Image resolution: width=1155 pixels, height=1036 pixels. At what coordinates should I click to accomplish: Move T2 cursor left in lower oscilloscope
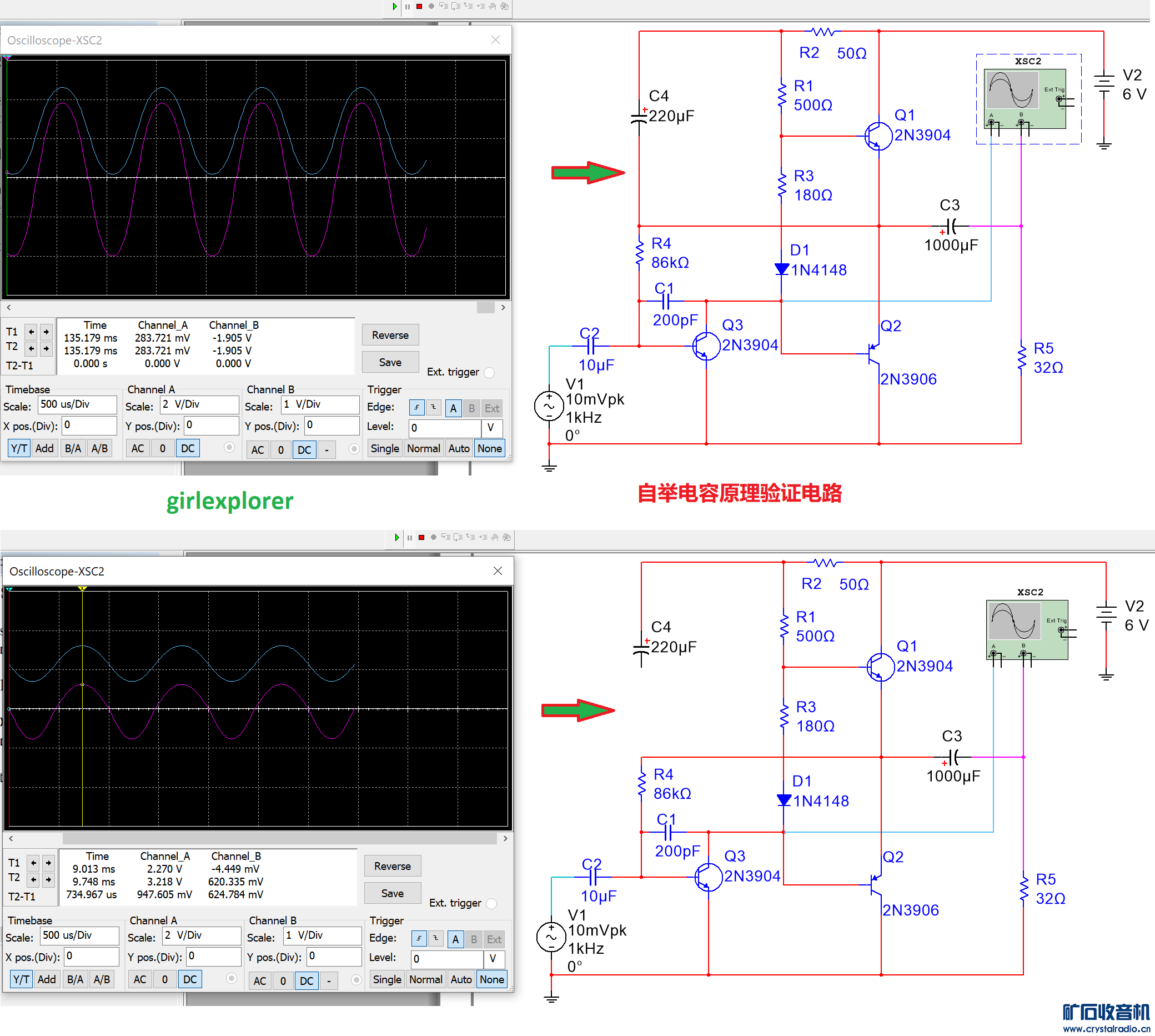coord(33,879)
